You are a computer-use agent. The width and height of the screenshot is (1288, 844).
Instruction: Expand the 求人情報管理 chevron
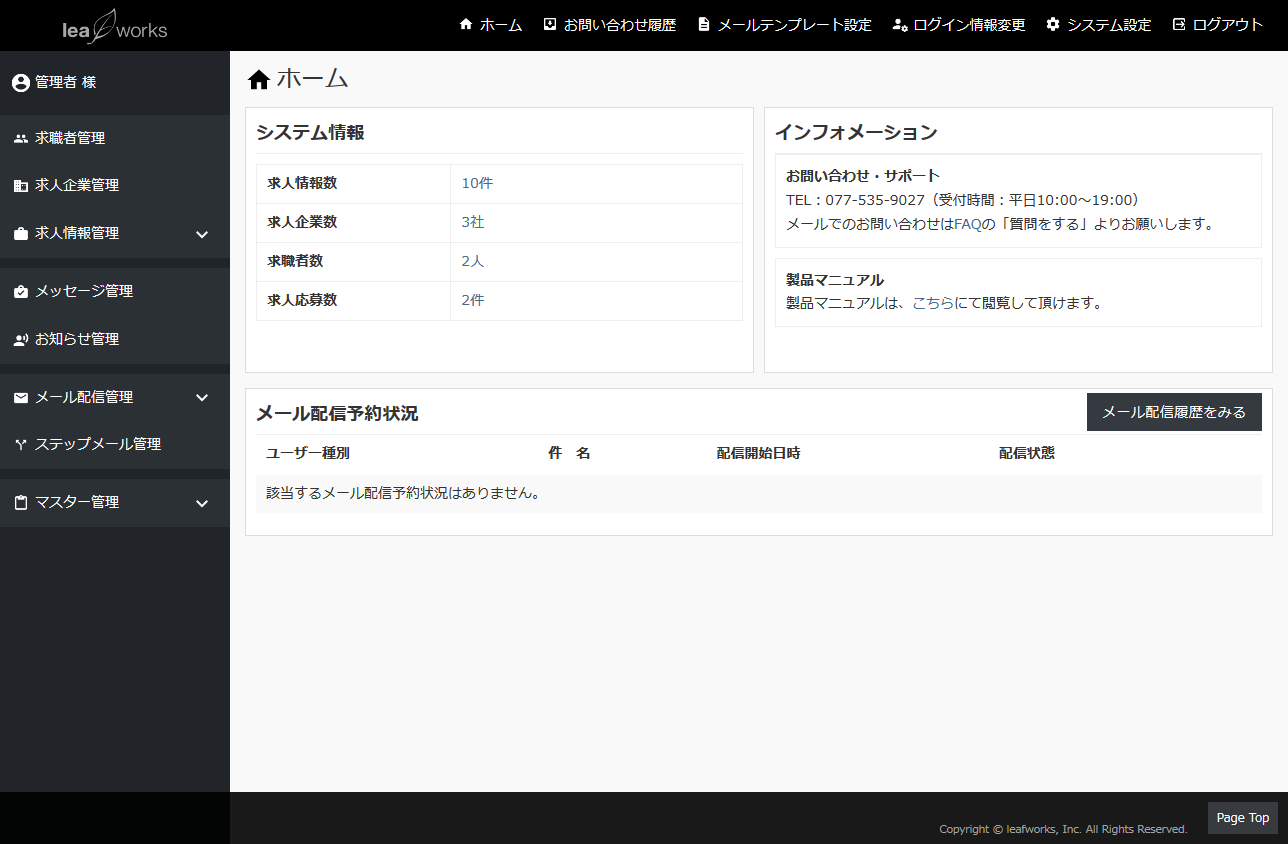tap(202, 234)
